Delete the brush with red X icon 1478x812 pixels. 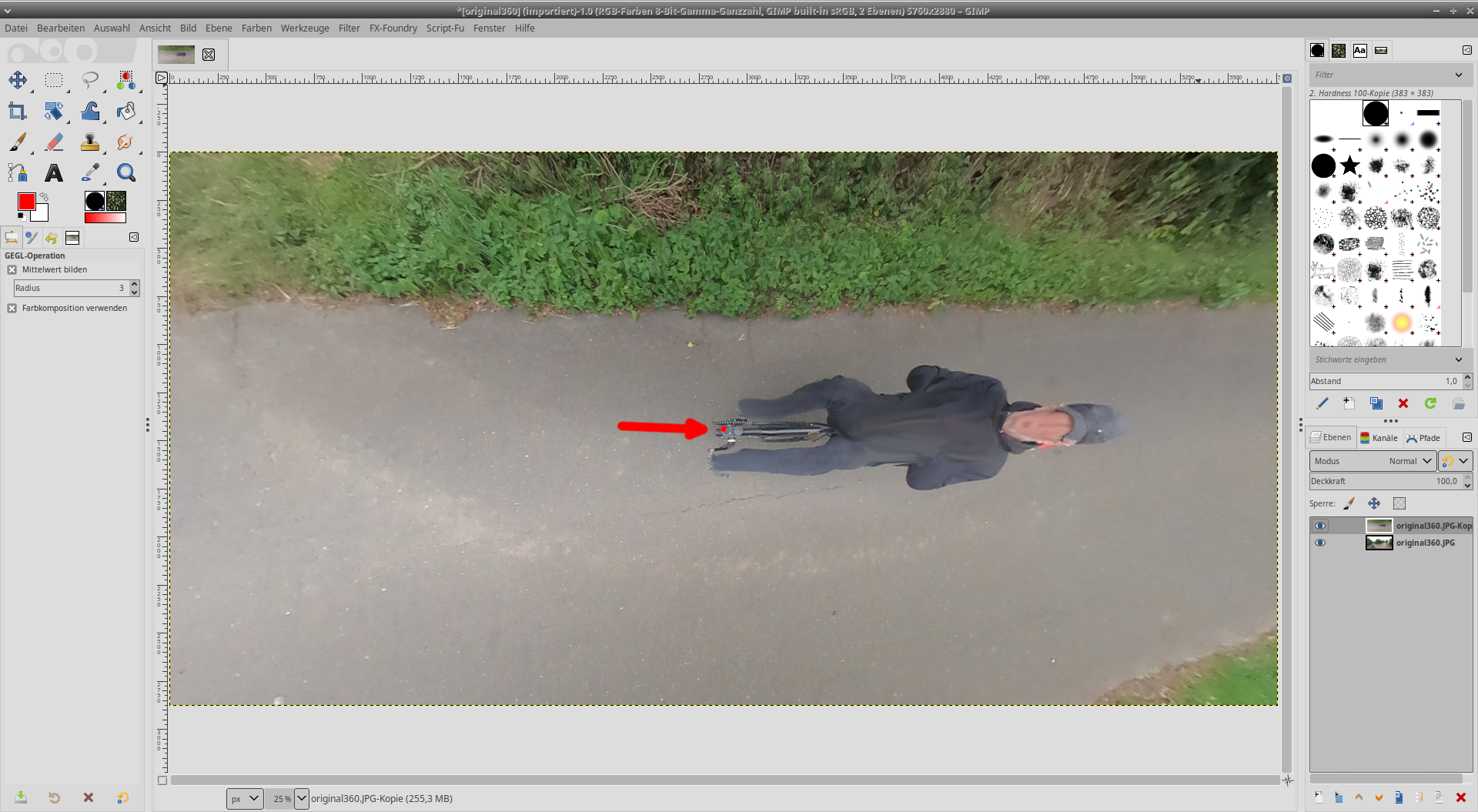click(1403, 403)
